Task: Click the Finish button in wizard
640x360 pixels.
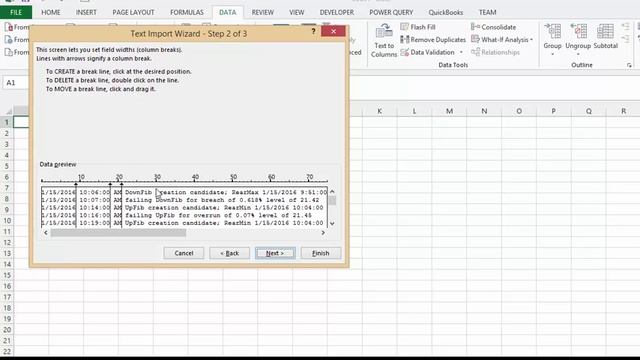Action: 320,253
